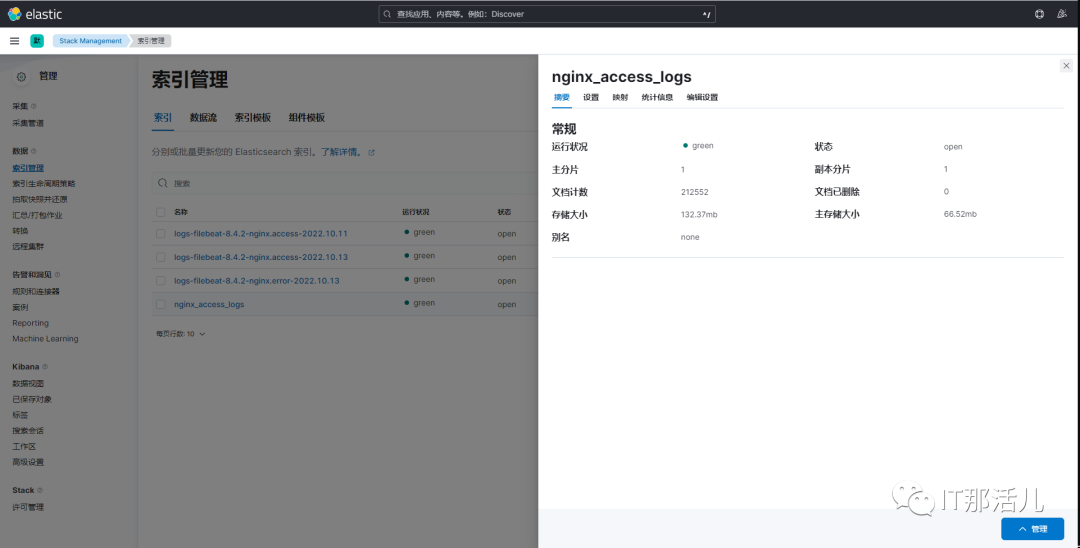Open the newsfeed icon in header
This screenshot has height=548, width=1080.
click(x=1061, y=14)
